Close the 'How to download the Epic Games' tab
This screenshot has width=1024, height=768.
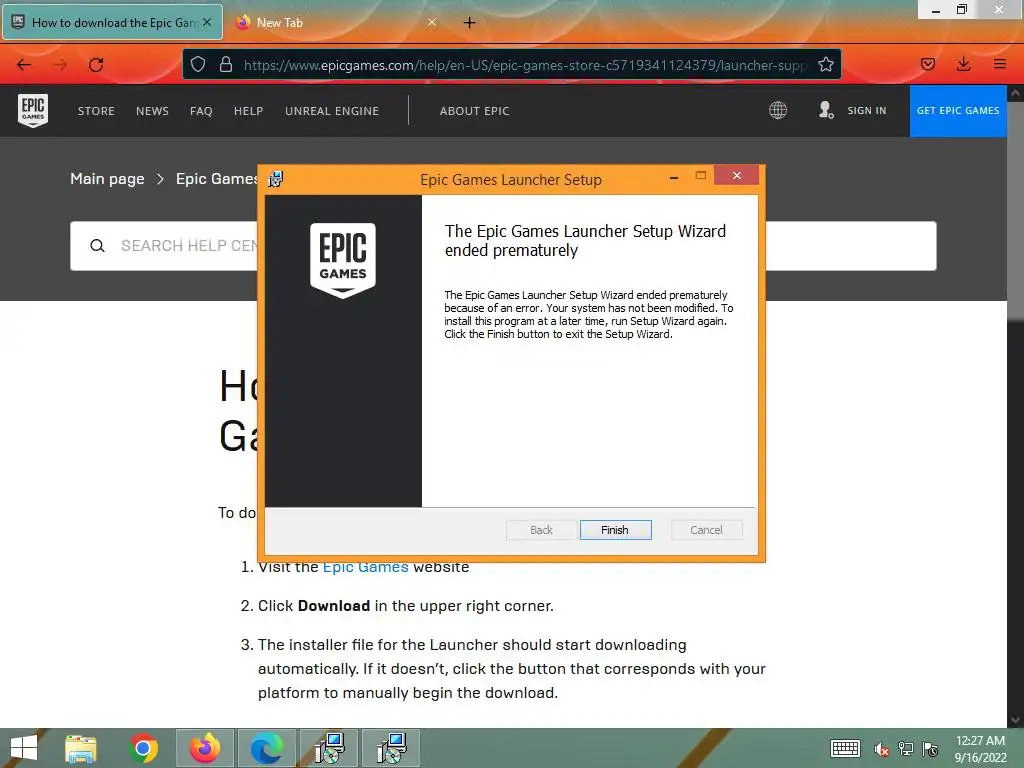click(207, 22)
